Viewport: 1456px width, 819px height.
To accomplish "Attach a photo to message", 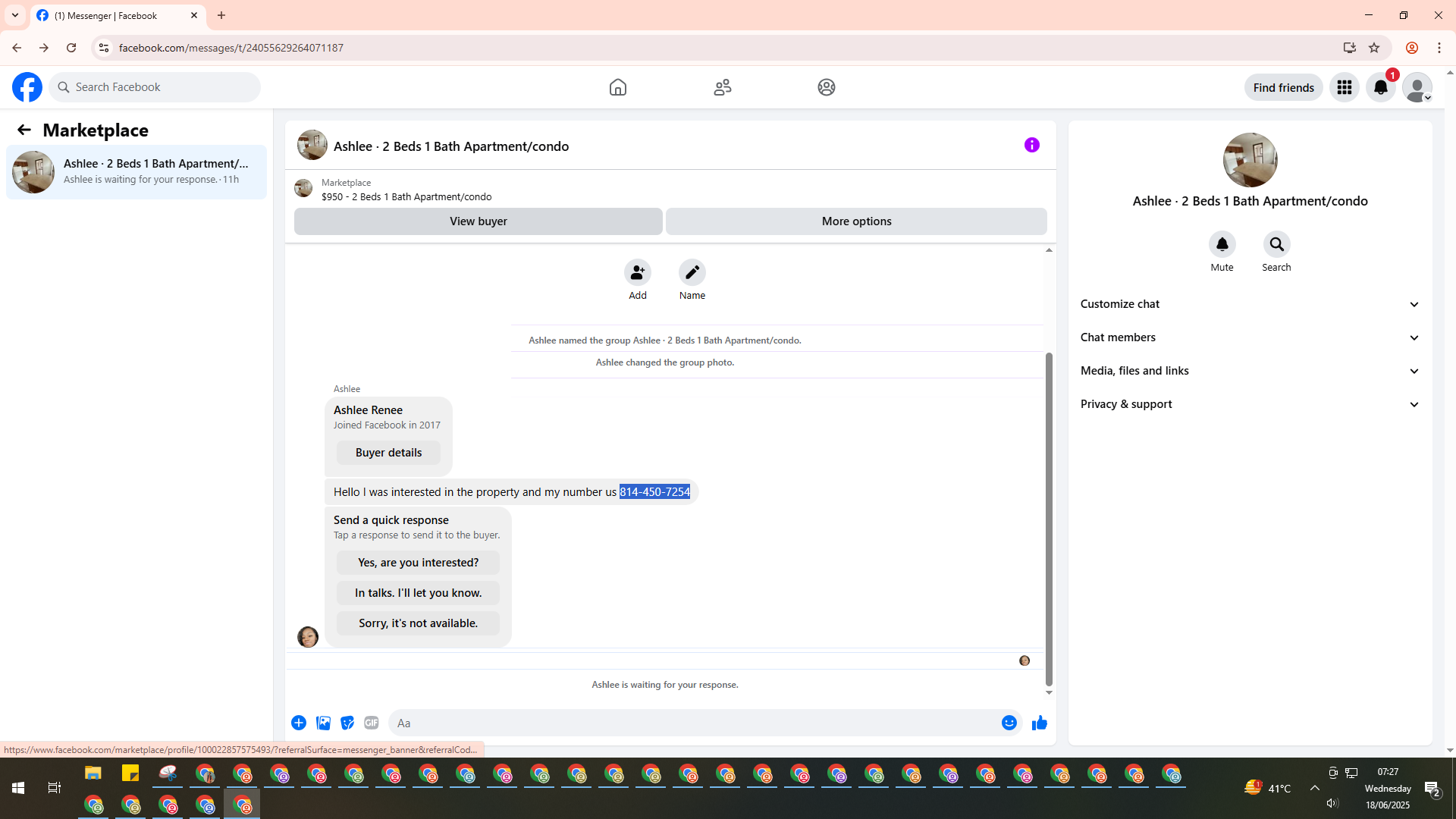I will (x=323, y=723).
